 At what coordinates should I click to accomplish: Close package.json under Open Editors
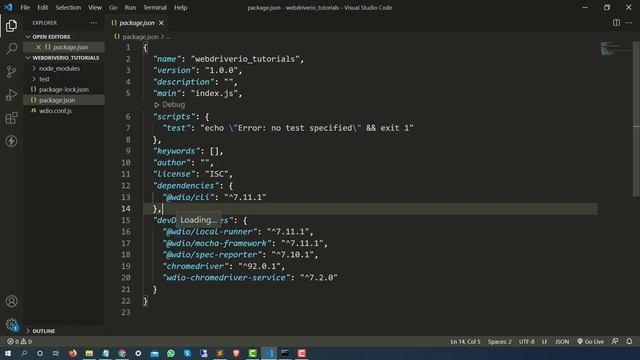point(38,47)
